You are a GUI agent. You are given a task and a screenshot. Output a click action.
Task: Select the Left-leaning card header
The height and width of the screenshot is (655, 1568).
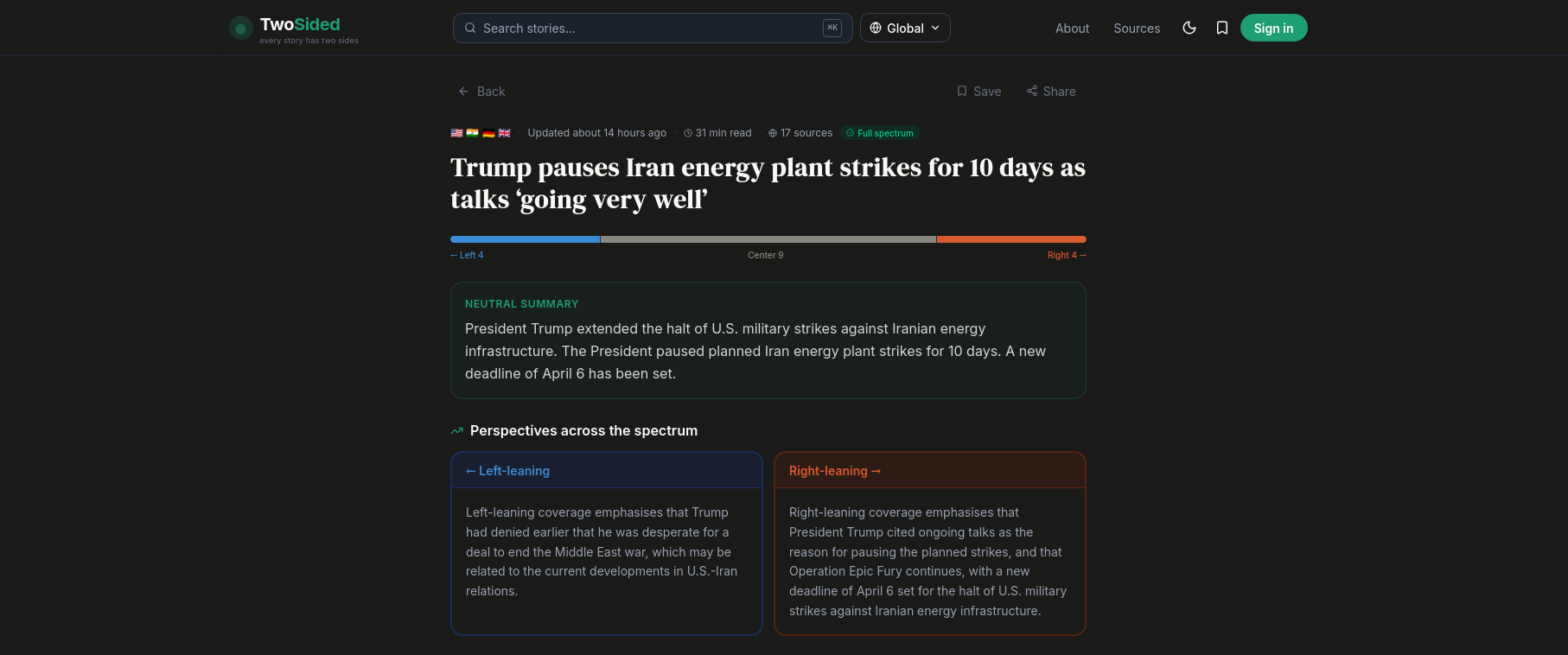(x=607, y=471)
